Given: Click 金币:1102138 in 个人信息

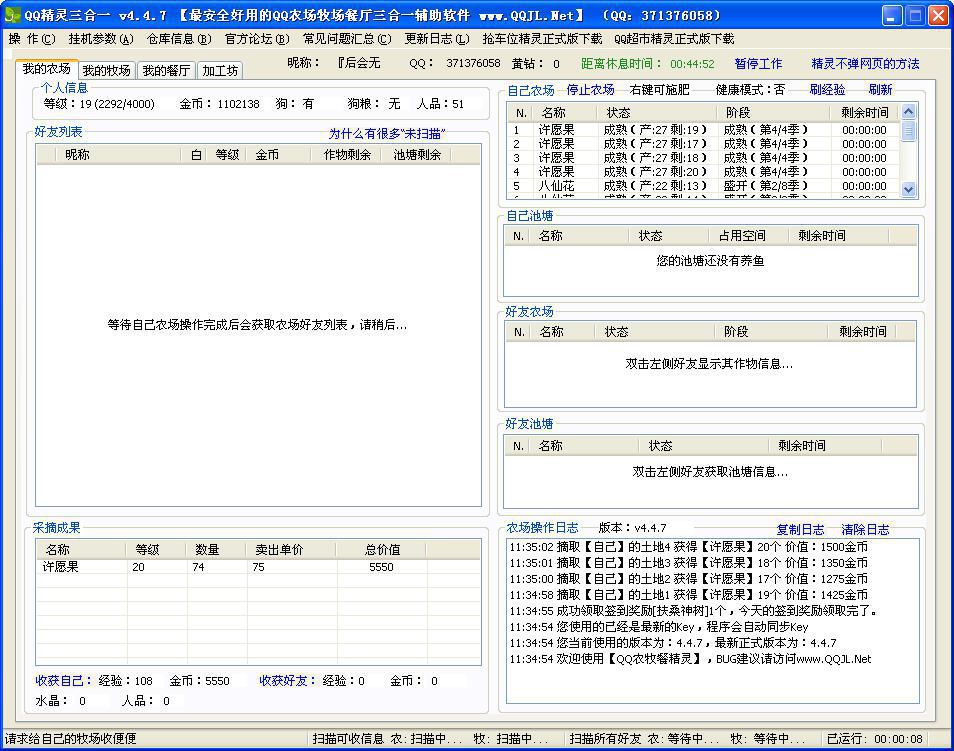Looking at the screenshot, I should [x=220, y=104].
